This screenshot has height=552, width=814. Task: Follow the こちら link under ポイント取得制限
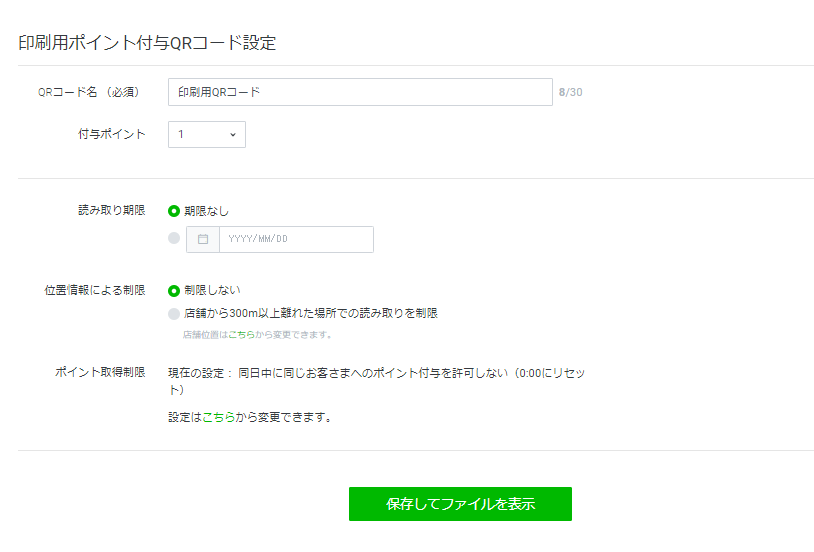(219, 418)
